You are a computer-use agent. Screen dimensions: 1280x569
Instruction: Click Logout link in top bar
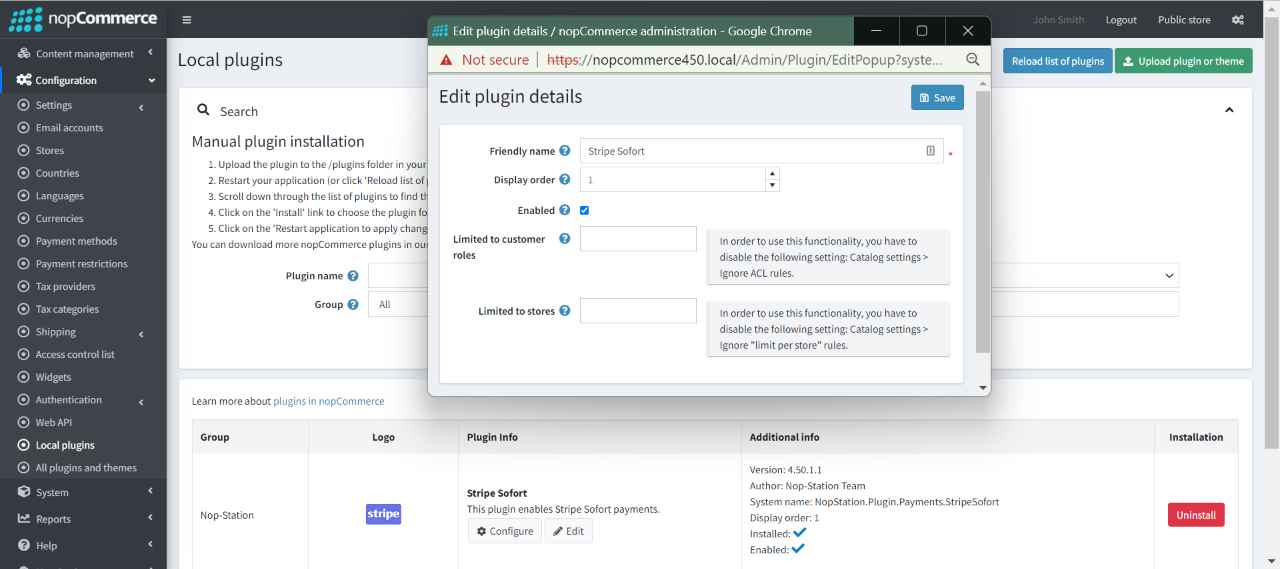click(x=1121, y=20)
